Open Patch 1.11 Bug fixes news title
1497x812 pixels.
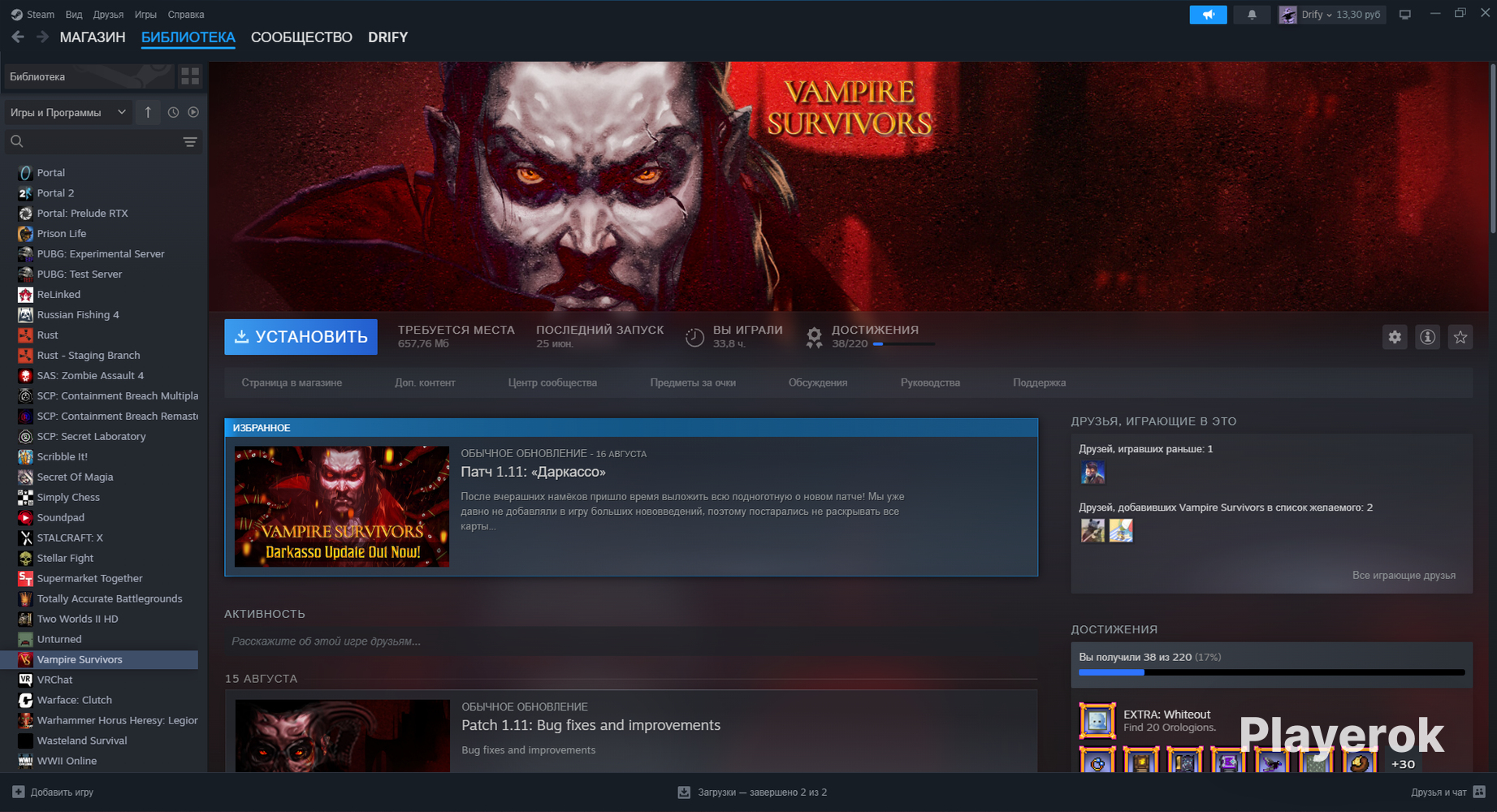pos(591,726)
